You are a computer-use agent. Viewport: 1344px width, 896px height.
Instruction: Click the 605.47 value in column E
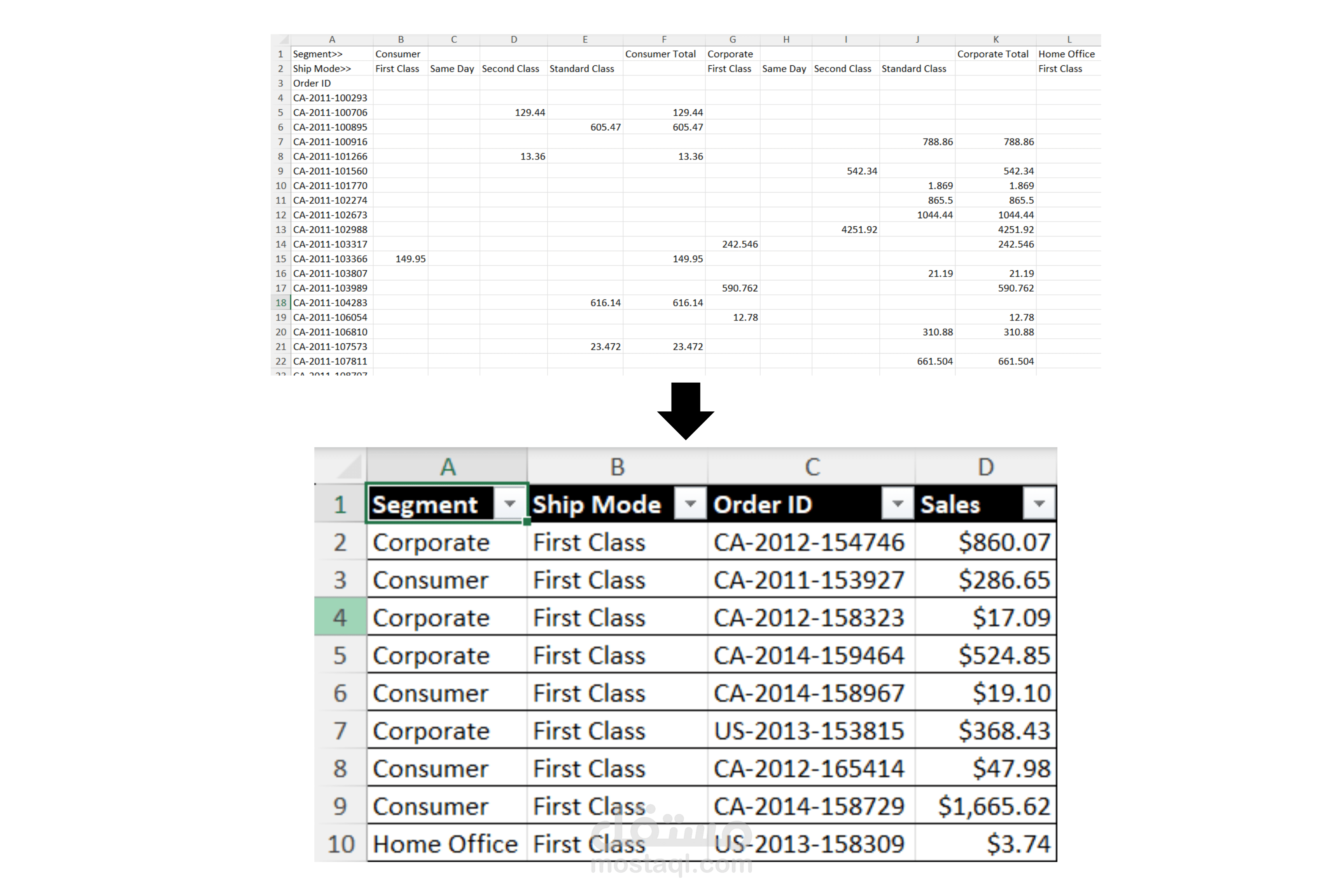click(x=584, y=127)
